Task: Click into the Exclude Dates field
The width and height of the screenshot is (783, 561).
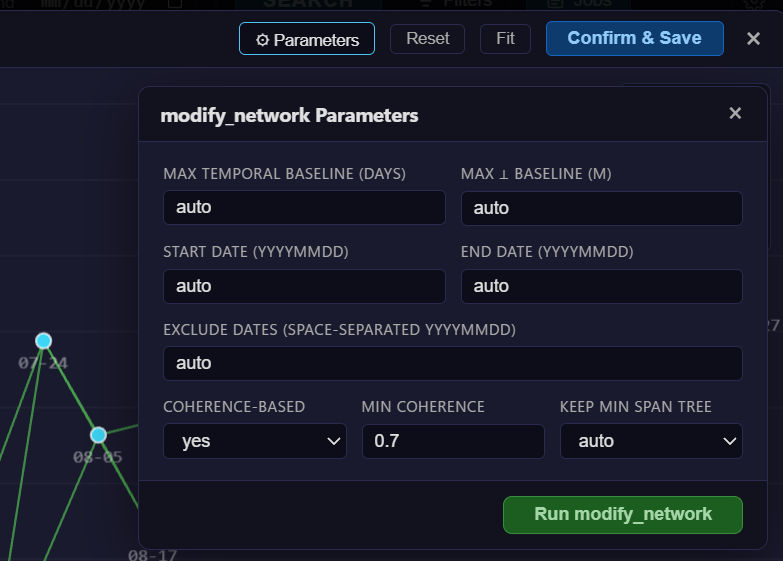Action: 452,363
